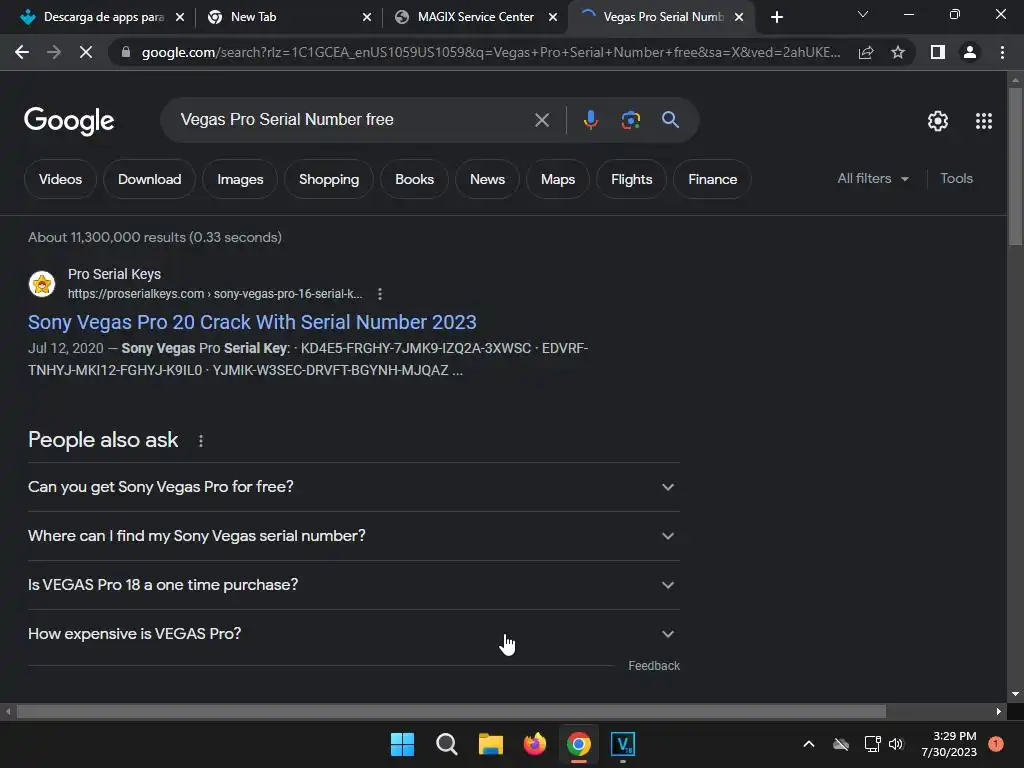This screenshot has height=768, width=1024.
Task: Expand 'Is VEGAS Pro 18 a one time purchase?'
Action: point(353,585)
